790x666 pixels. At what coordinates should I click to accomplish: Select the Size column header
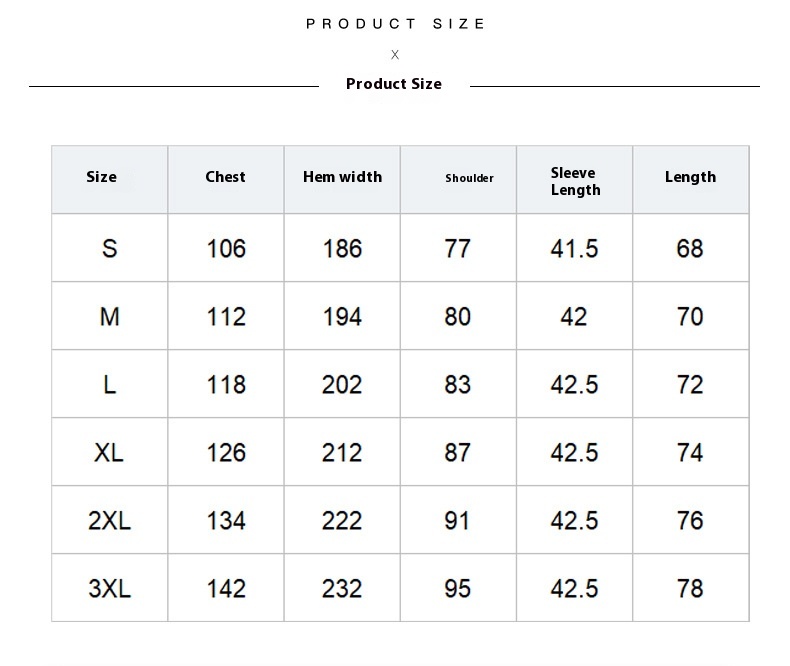(x=101, y=177)
